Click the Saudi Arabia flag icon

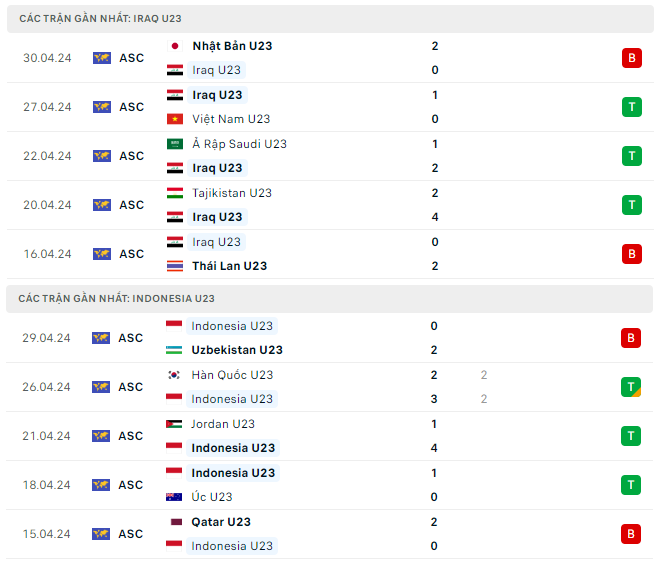click(175, 144)
